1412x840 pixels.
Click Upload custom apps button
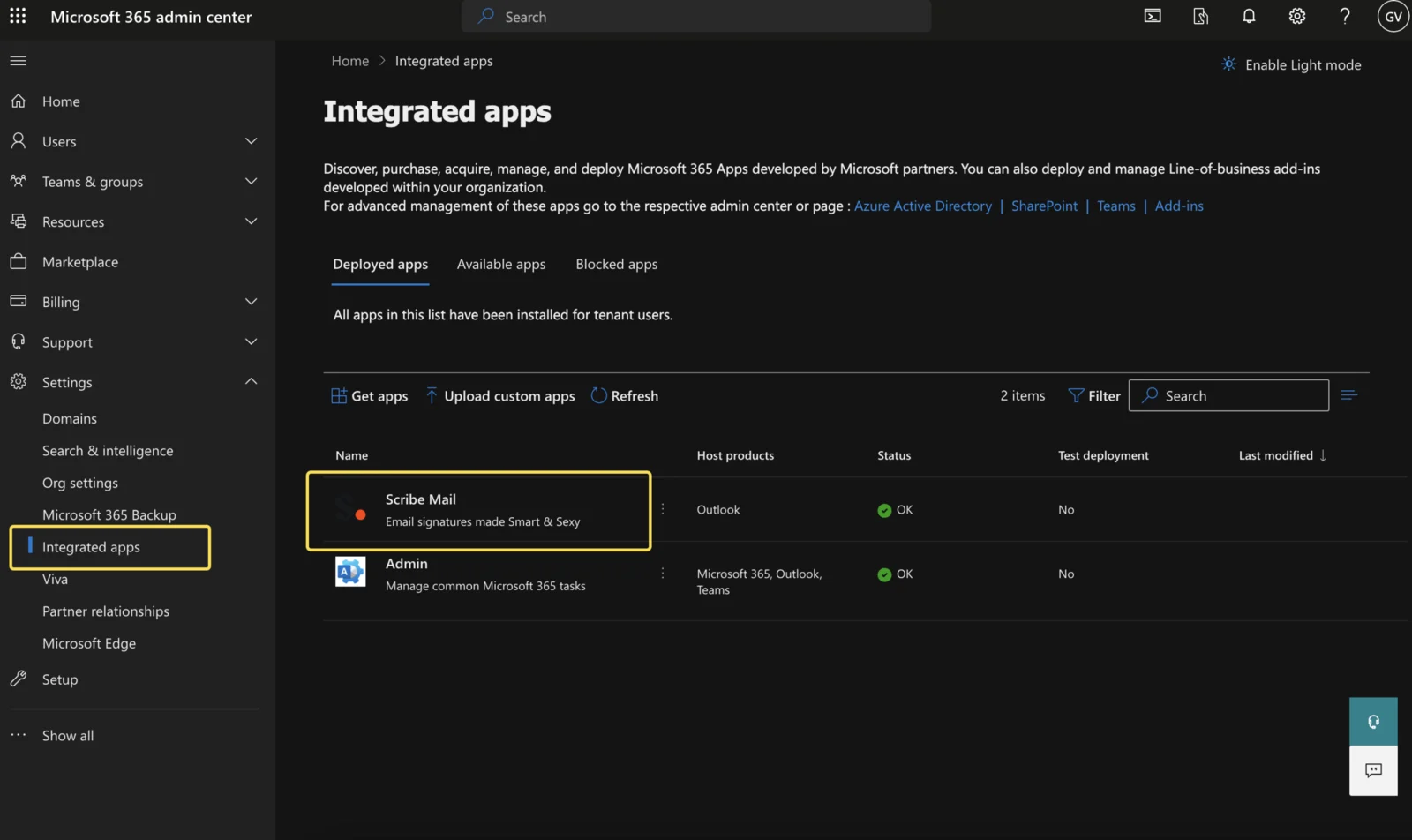[x=499, y=396]
